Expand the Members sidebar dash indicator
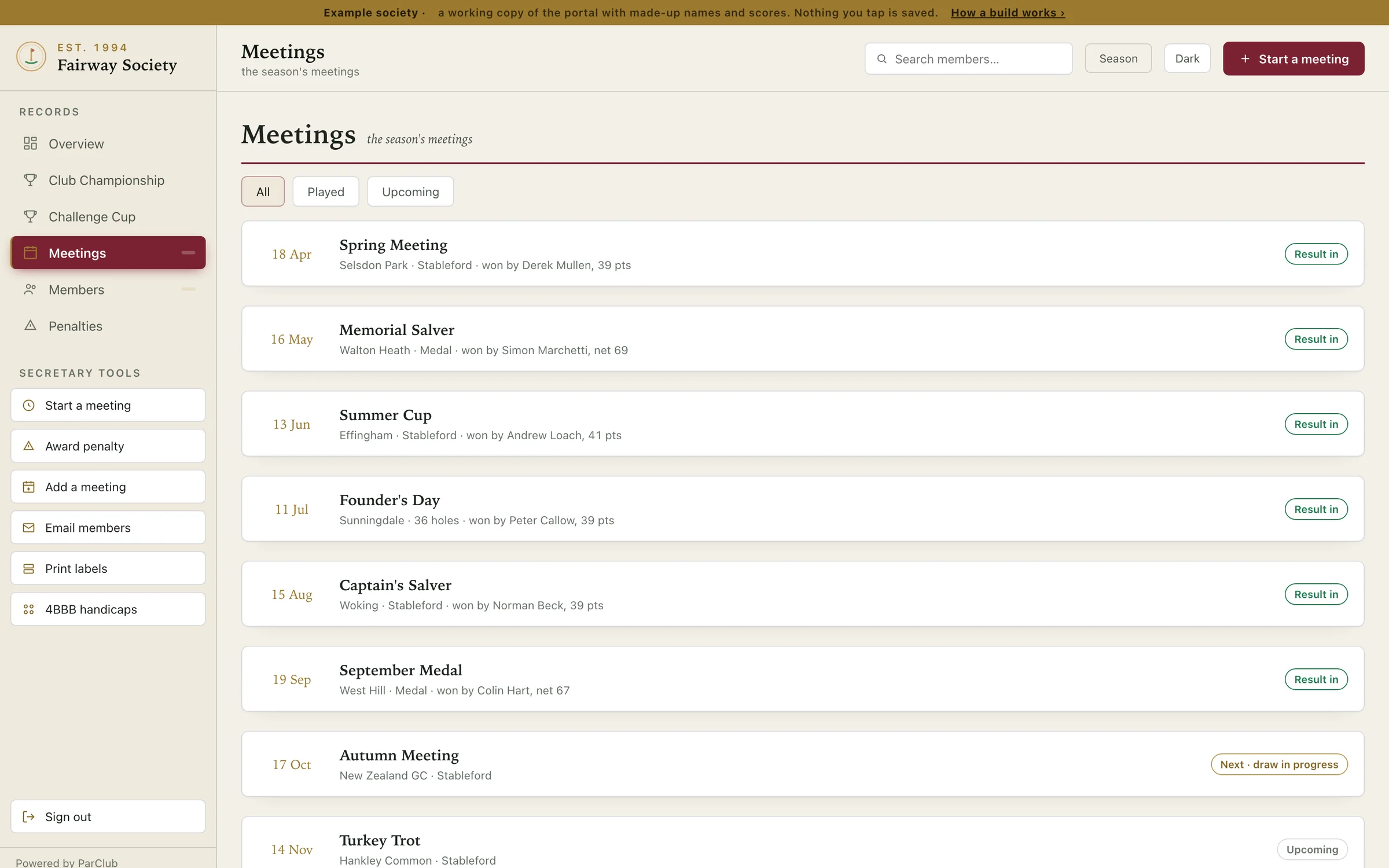The height and width of the screenshot is (868, 1389). [x=188, y=289]
